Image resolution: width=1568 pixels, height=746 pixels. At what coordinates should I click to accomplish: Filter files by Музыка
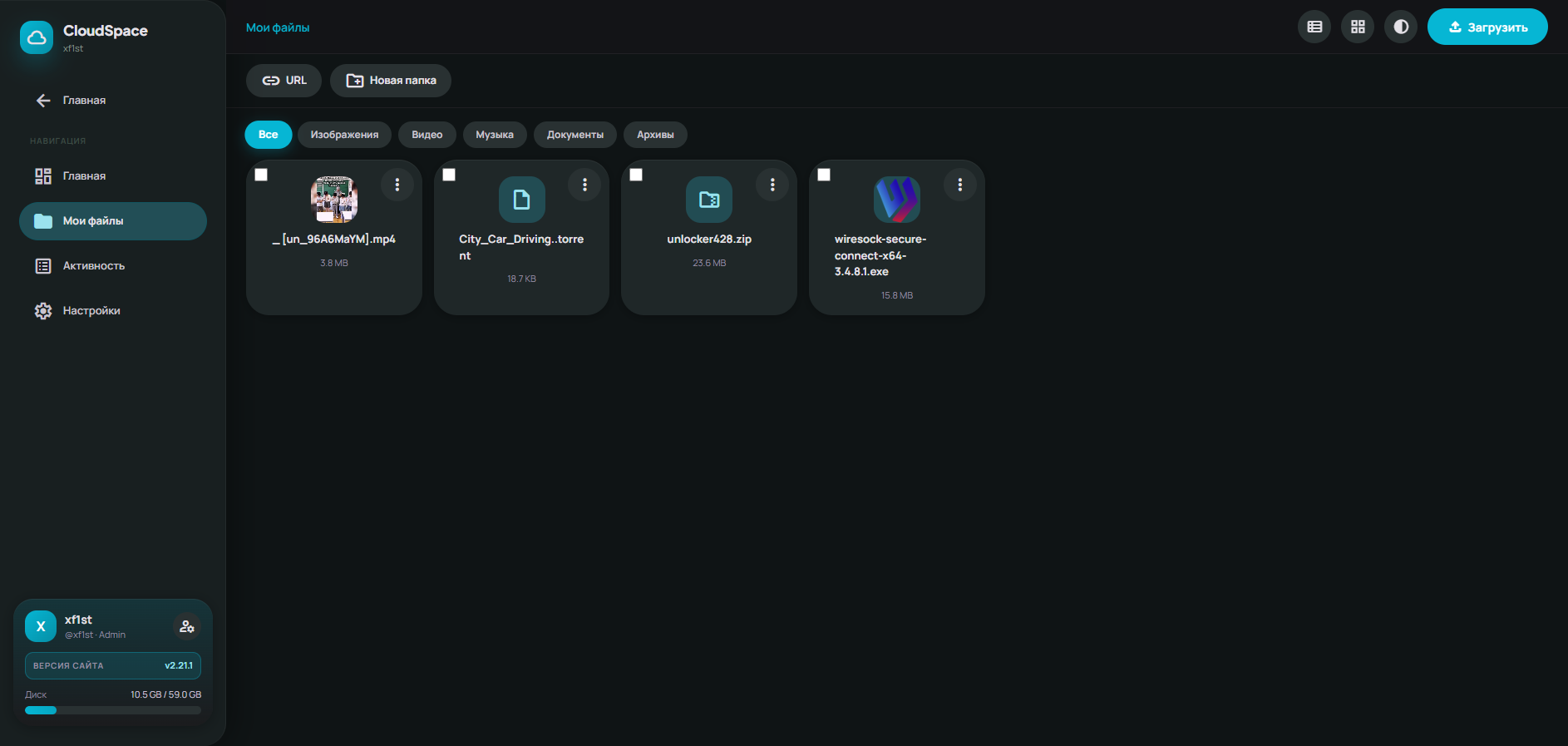pos(495,135)
